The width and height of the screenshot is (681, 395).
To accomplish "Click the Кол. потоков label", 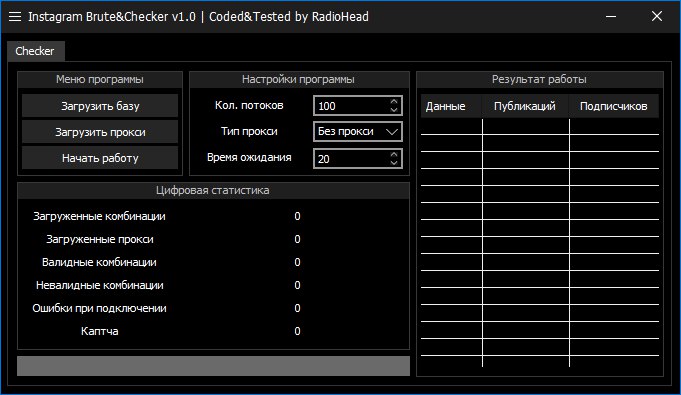I will (249, 105).
